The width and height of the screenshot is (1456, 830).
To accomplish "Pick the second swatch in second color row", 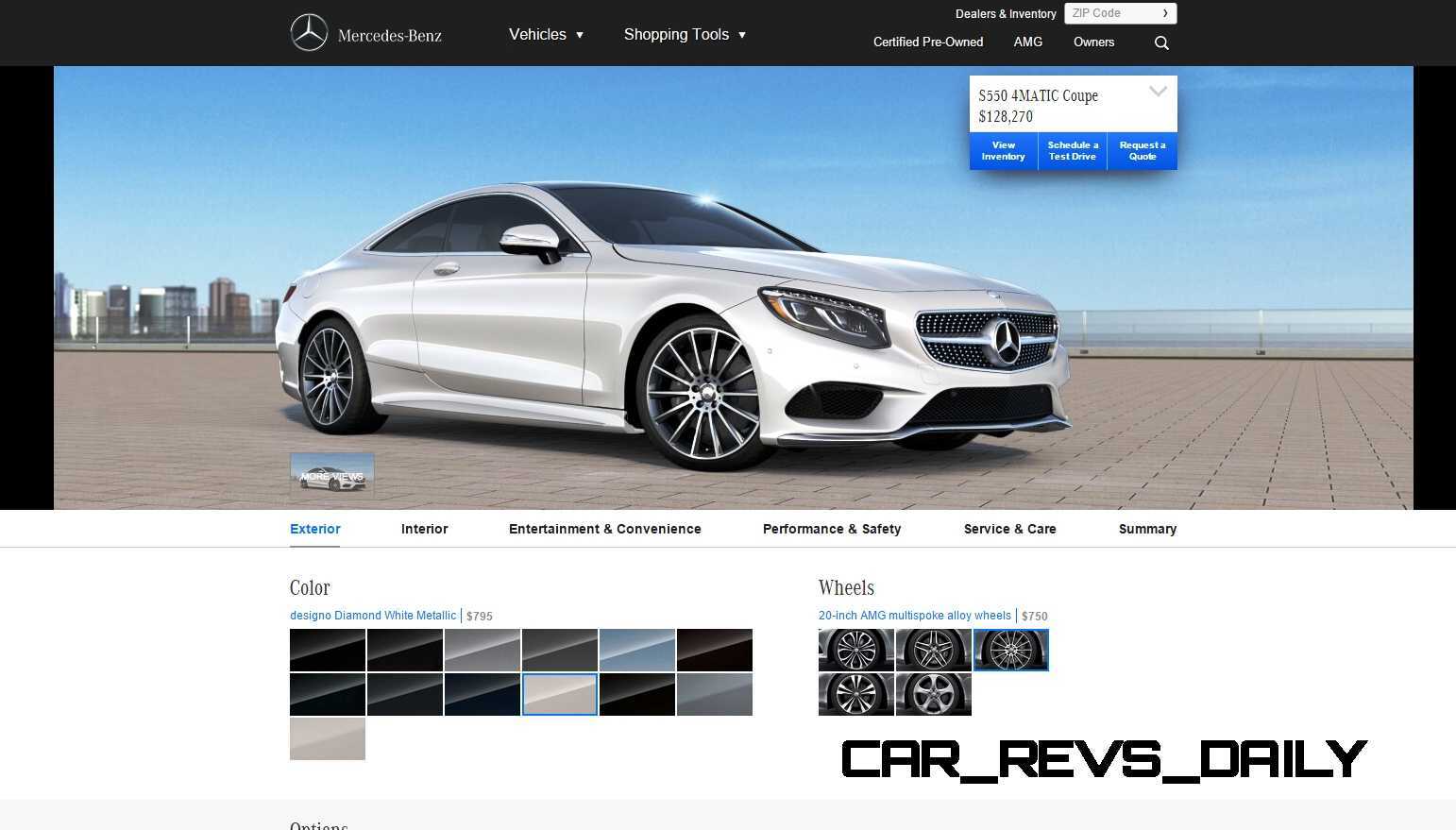I will 405,695.
